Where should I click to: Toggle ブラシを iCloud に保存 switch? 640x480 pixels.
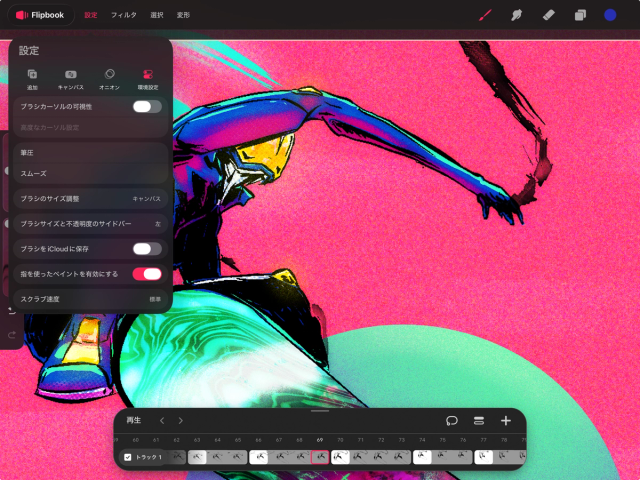(147, 249)
